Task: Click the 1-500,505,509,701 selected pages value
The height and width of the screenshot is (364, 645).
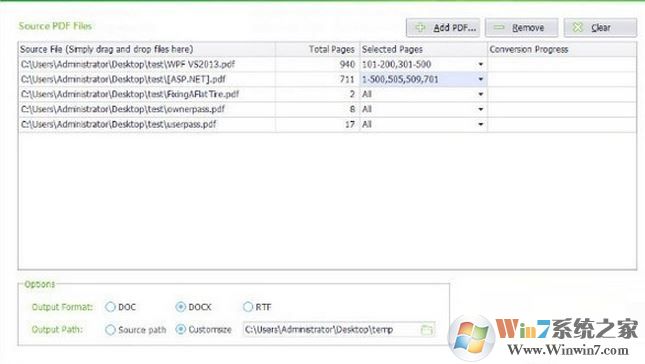Action: [400, 79]
